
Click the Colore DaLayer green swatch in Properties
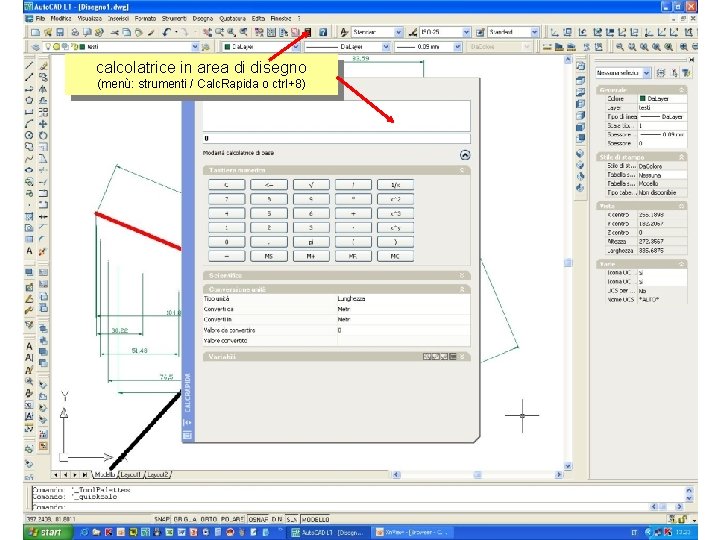643,99
